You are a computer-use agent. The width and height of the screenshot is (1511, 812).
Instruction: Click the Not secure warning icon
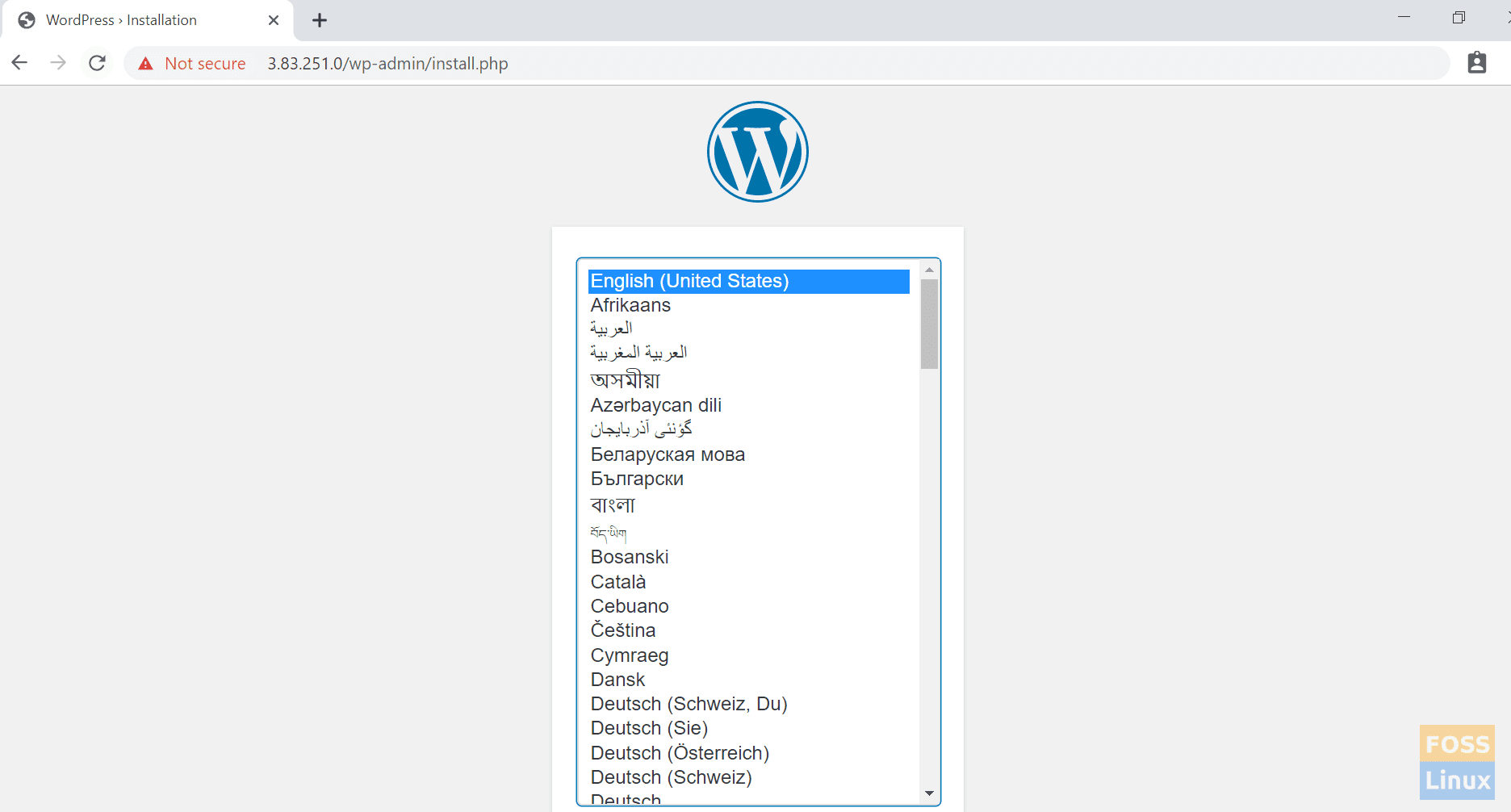click(145, 64)
